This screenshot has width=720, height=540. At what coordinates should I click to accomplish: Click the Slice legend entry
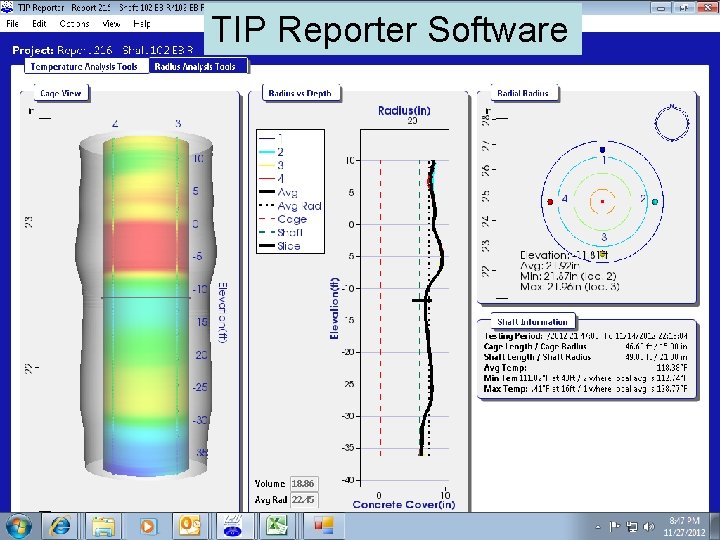point(280,246)
